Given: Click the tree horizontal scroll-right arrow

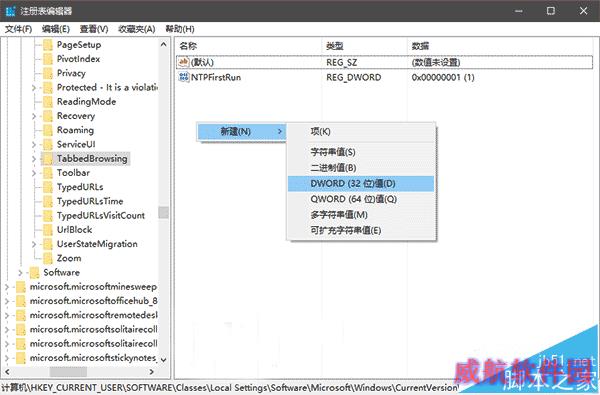Looking at the screenshot, I should pyautogui.click(x=152, y=372).
